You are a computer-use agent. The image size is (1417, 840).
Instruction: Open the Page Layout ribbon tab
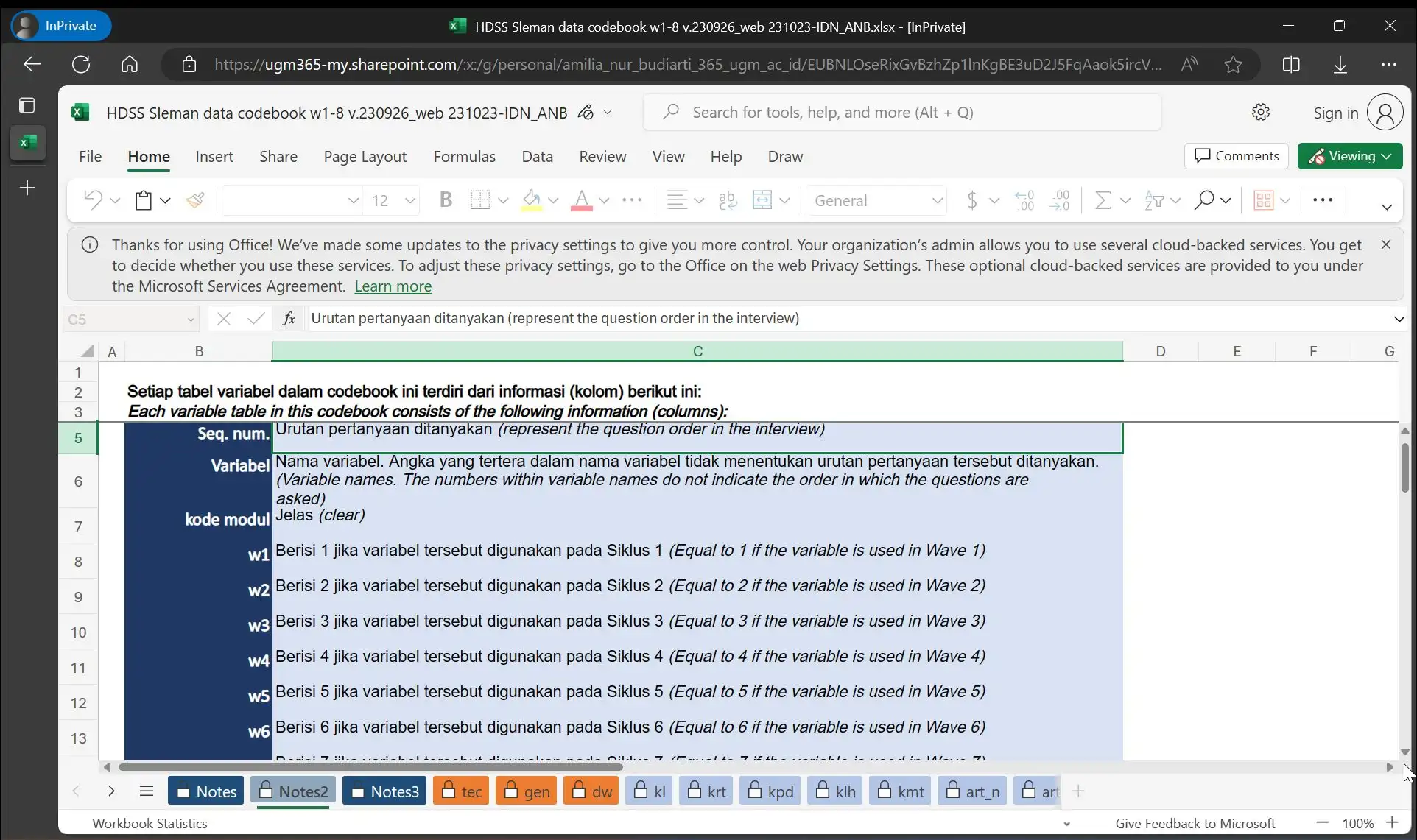tap(365, 157)
